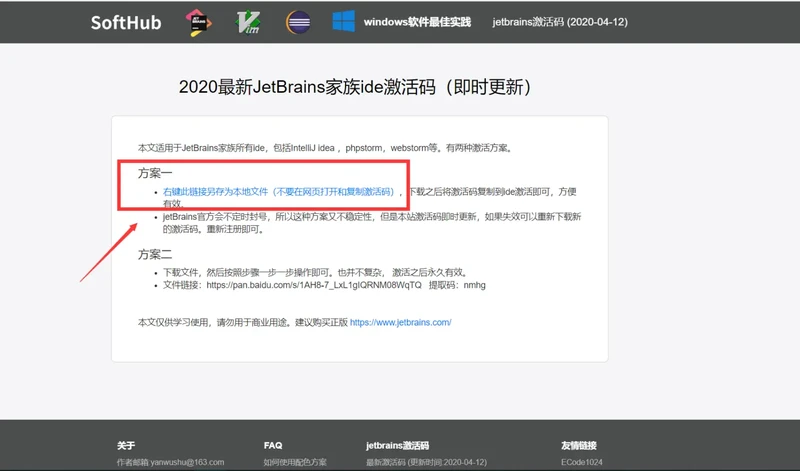Click the 方案二 heading
Screen dimensions: 800x471
click(x=155, y=254)
